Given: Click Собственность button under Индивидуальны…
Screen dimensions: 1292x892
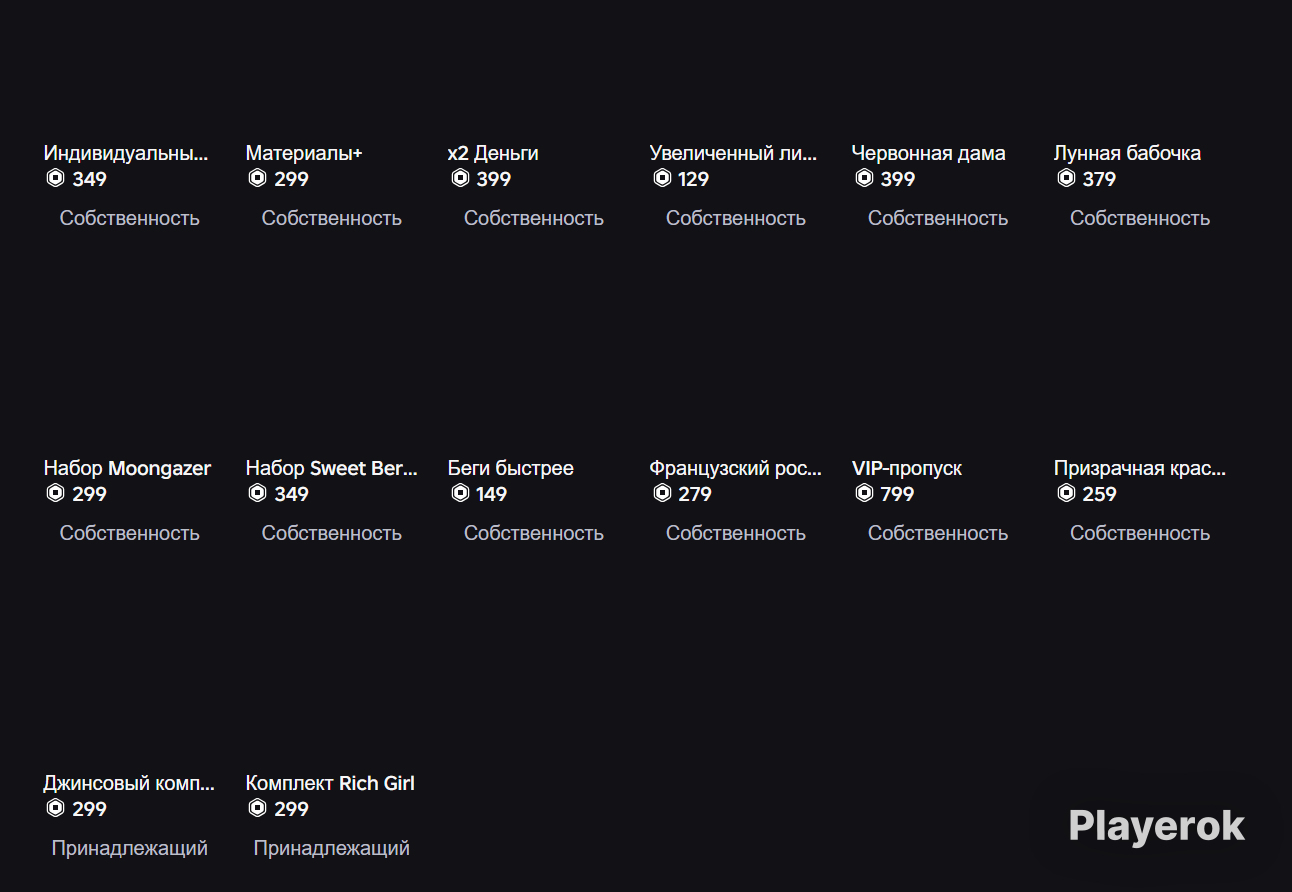Looking at the screenshot, I should click(130, 218).
